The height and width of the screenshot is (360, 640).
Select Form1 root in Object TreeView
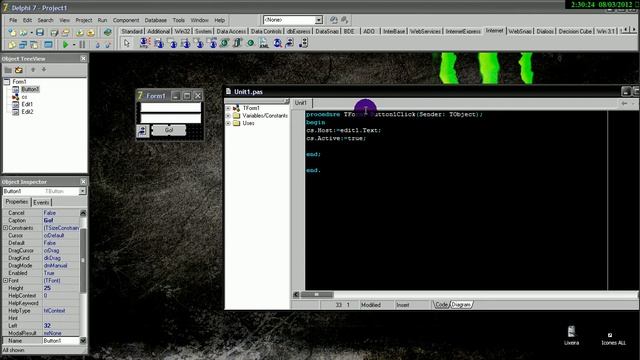19,82
